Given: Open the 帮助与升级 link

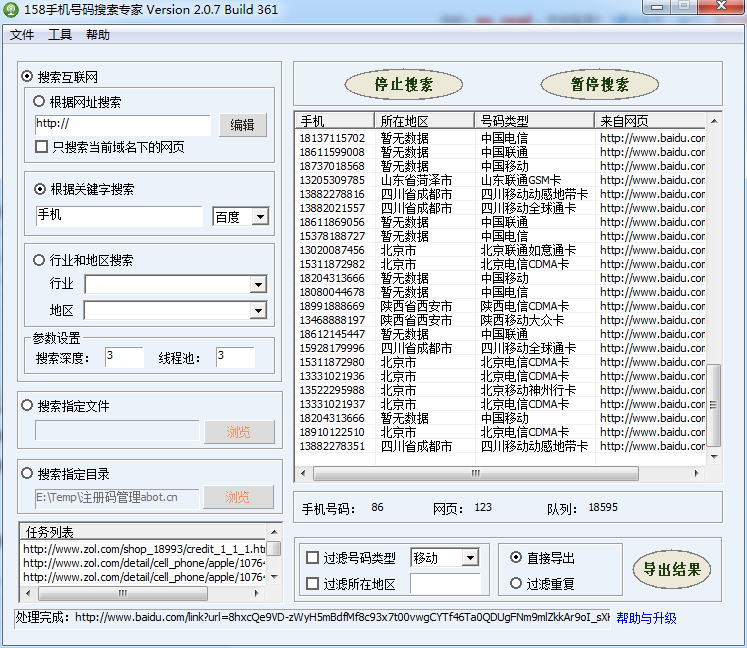Looking at the screenshot, I should tap(646, 618).
